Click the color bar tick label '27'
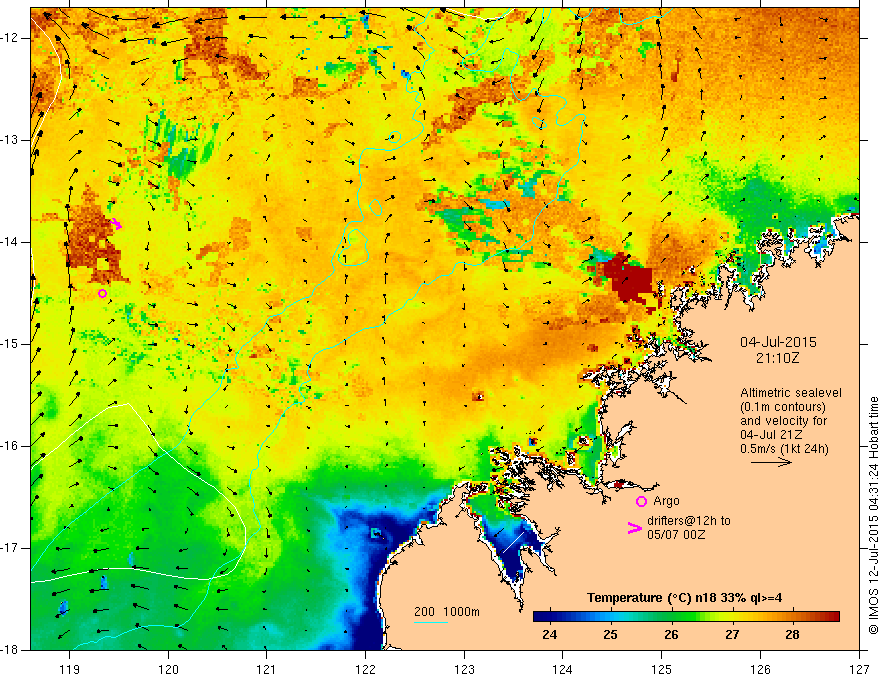 pyautogui.click(x=732, y=635)
